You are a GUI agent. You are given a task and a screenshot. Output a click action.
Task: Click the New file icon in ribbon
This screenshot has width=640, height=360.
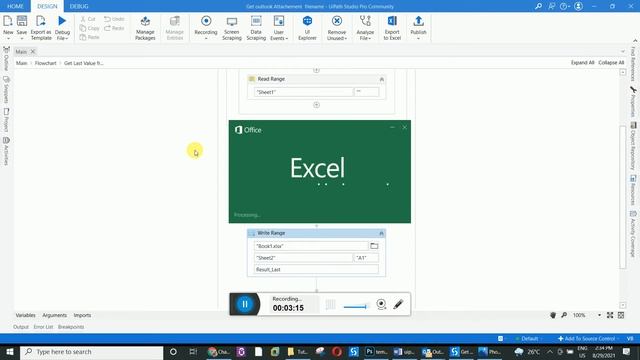tap(8, 21)
